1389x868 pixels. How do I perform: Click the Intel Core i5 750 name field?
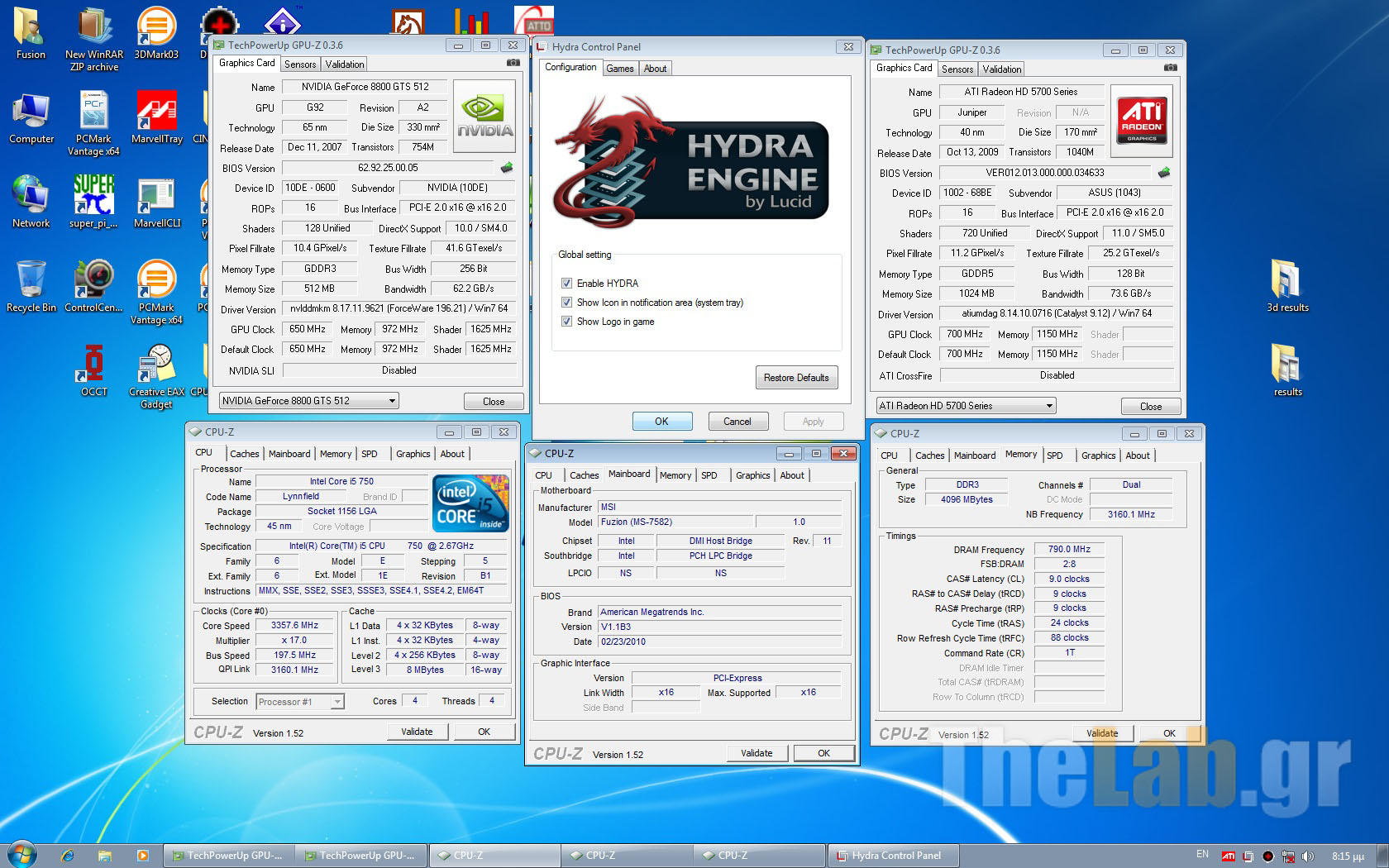pos(341,481)
